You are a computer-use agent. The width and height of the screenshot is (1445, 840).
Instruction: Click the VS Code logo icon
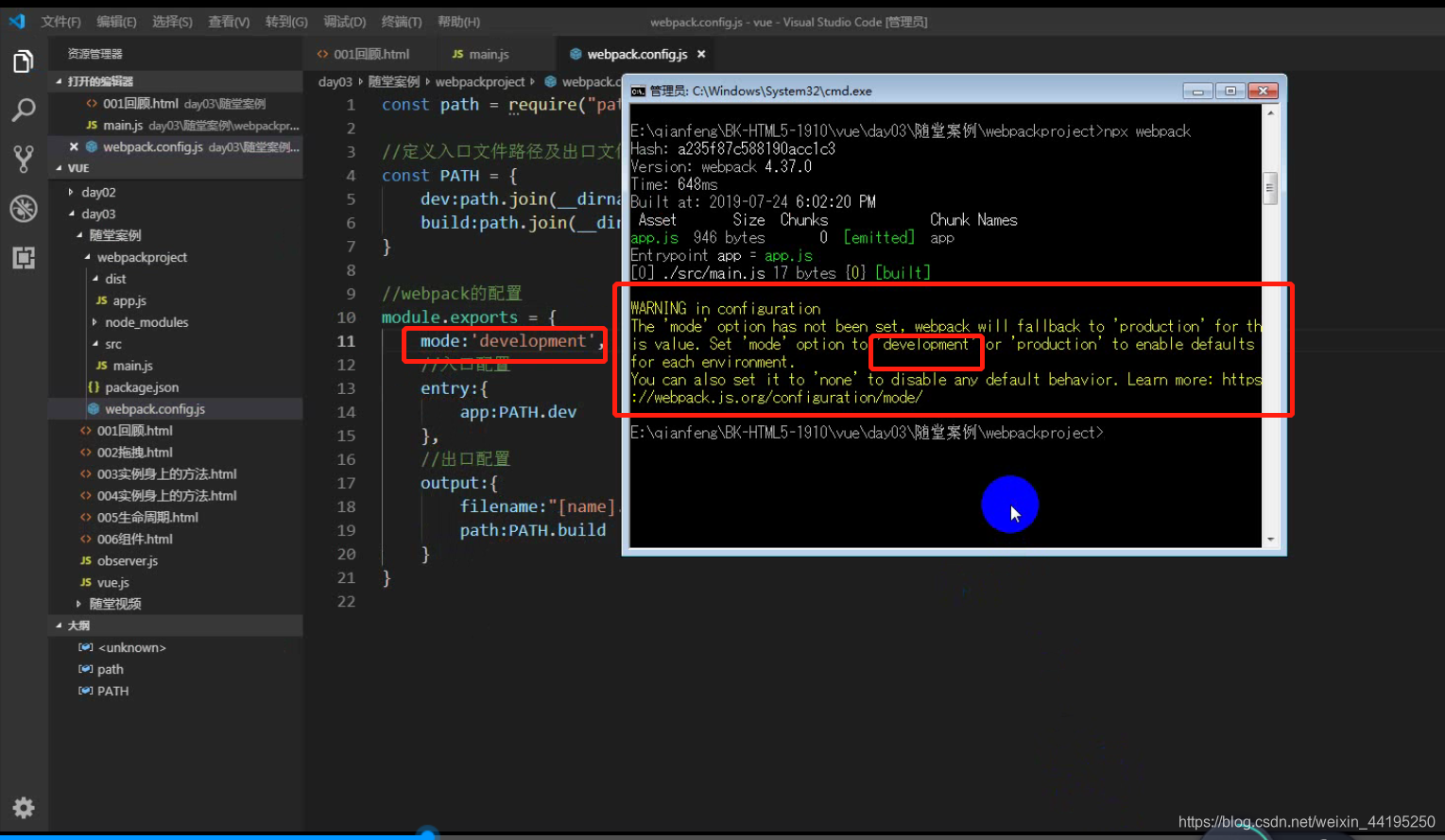[17, 21]
